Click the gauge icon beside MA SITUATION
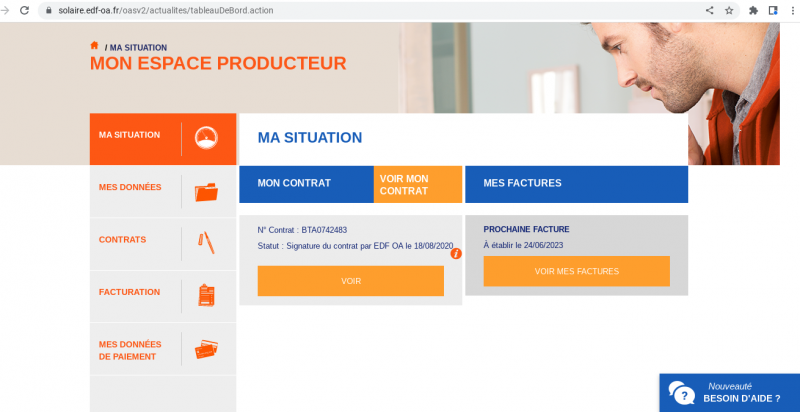 [207, 139]
